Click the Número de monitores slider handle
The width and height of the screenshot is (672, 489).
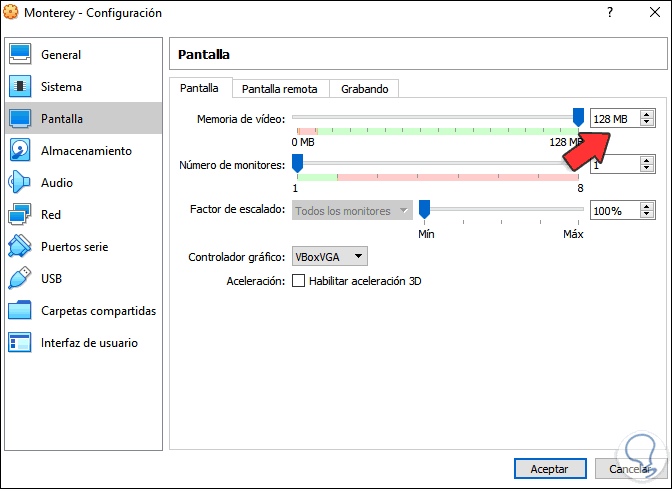click(x=297, y=163)
